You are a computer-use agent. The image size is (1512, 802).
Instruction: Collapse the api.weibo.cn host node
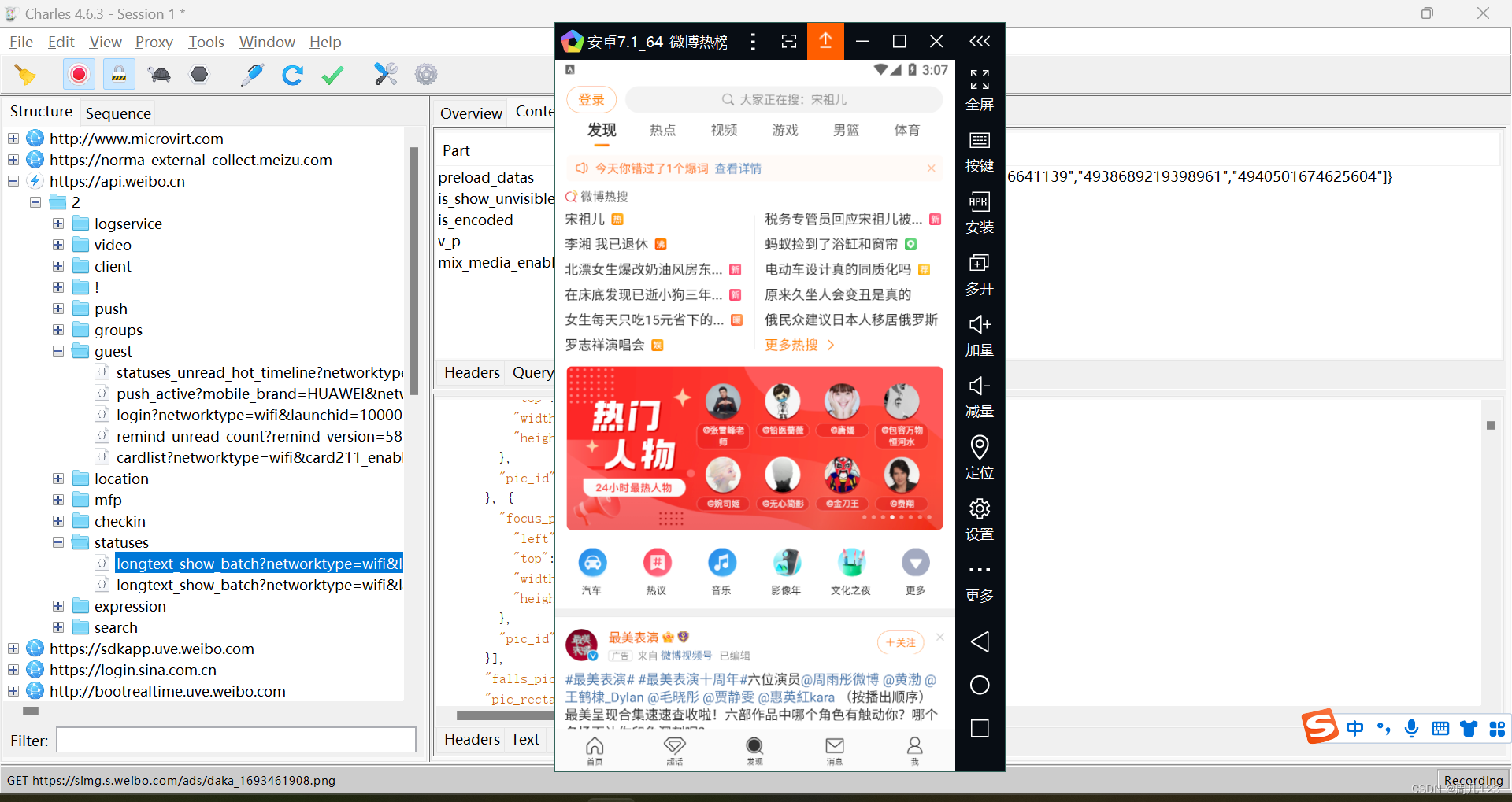coord(13,181)
